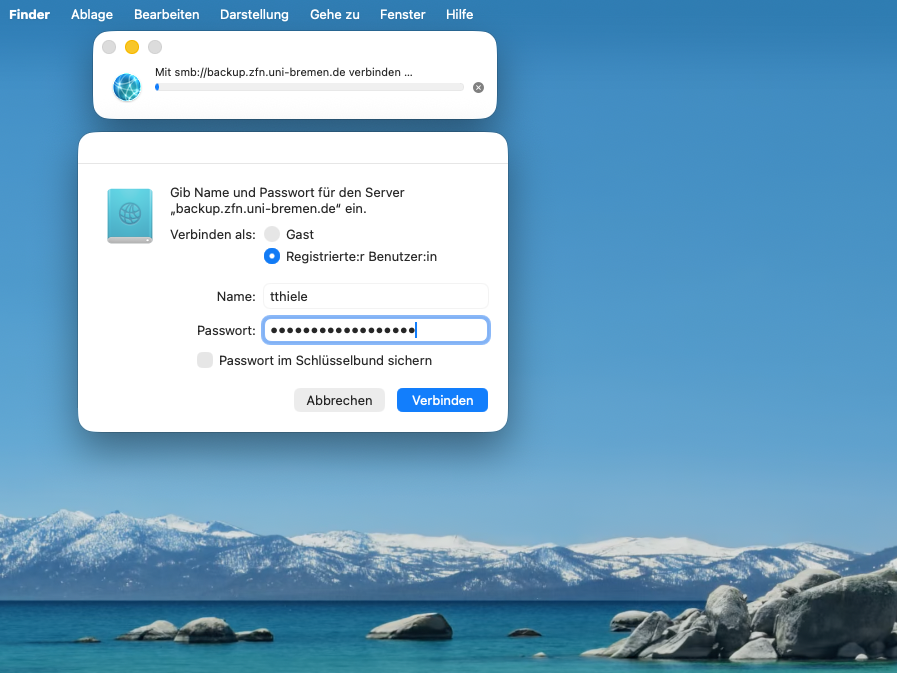Click the teal server volume icon

coord(130,216)
